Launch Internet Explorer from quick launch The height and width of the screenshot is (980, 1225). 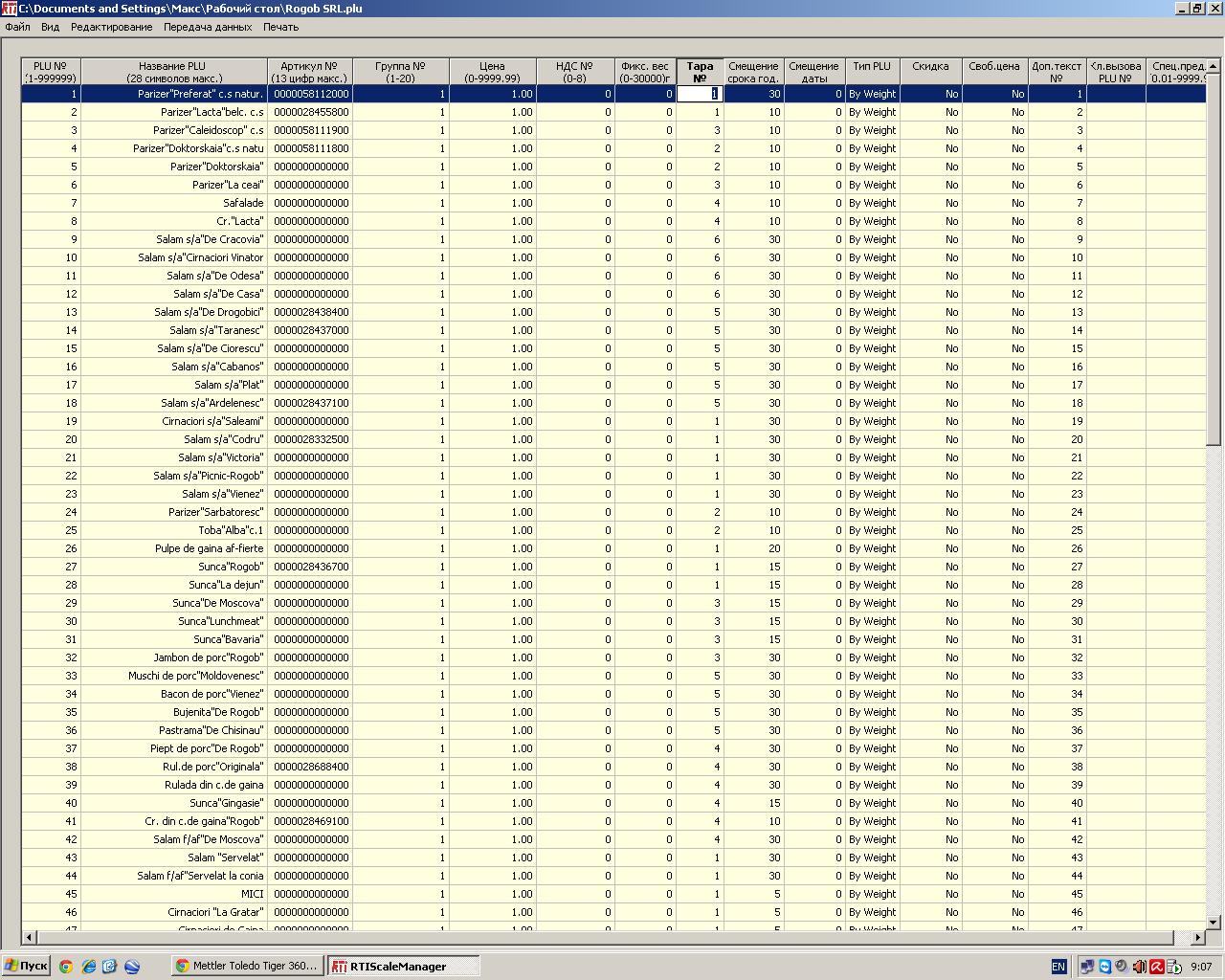click(88, 967)
